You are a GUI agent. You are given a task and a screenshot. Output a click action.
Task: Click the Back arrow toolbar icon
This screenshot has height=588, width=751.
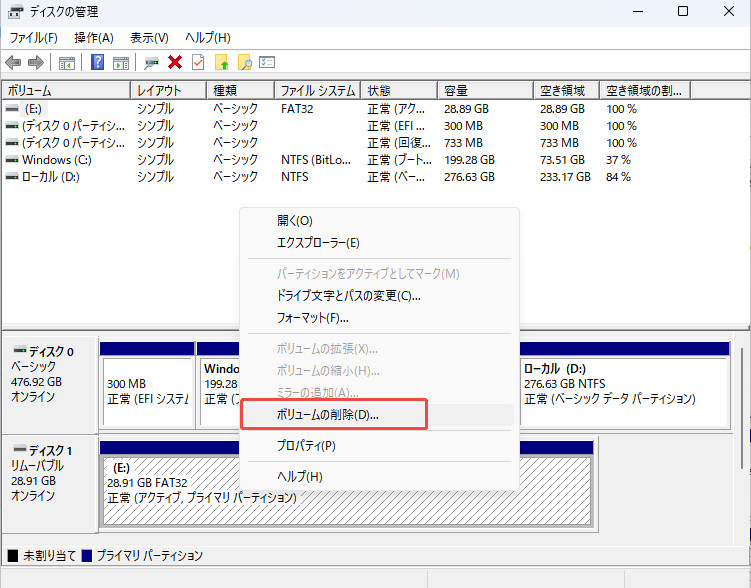click(x=13, y=62)
